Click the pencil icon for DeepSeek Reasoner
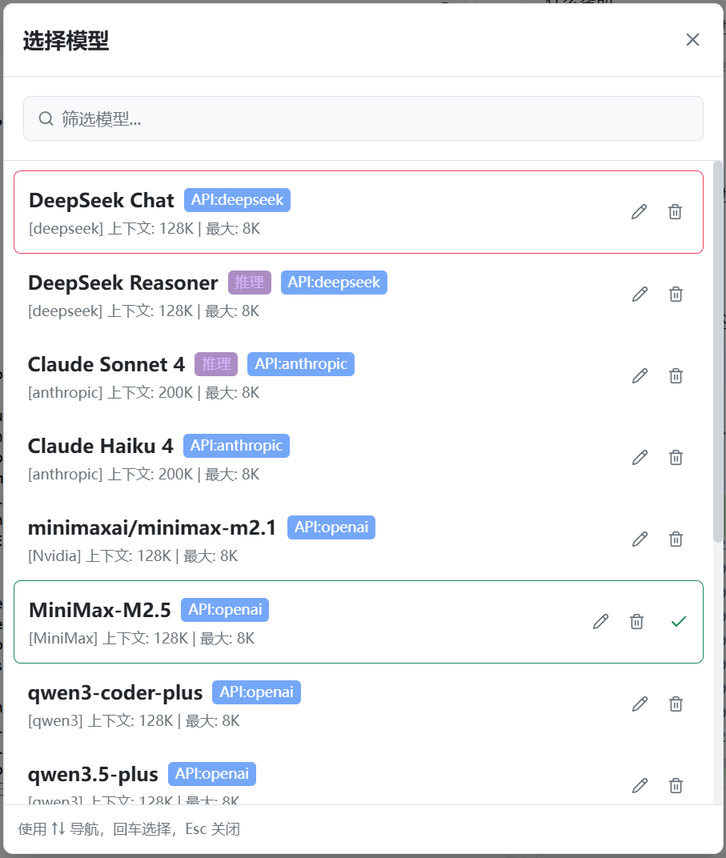This screenshot has height=858, width=726. [640, 294]
